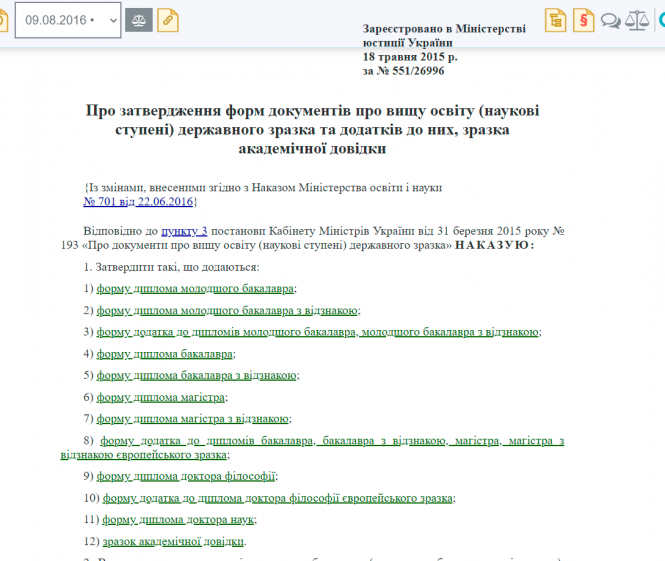
Task: Open 'форму диплома магістра' link
Action: tap(161, 397)
